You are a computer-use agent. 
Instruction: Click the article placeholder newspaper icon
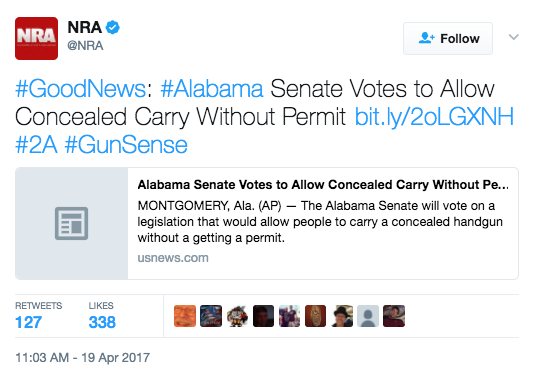tap(71, 223)
